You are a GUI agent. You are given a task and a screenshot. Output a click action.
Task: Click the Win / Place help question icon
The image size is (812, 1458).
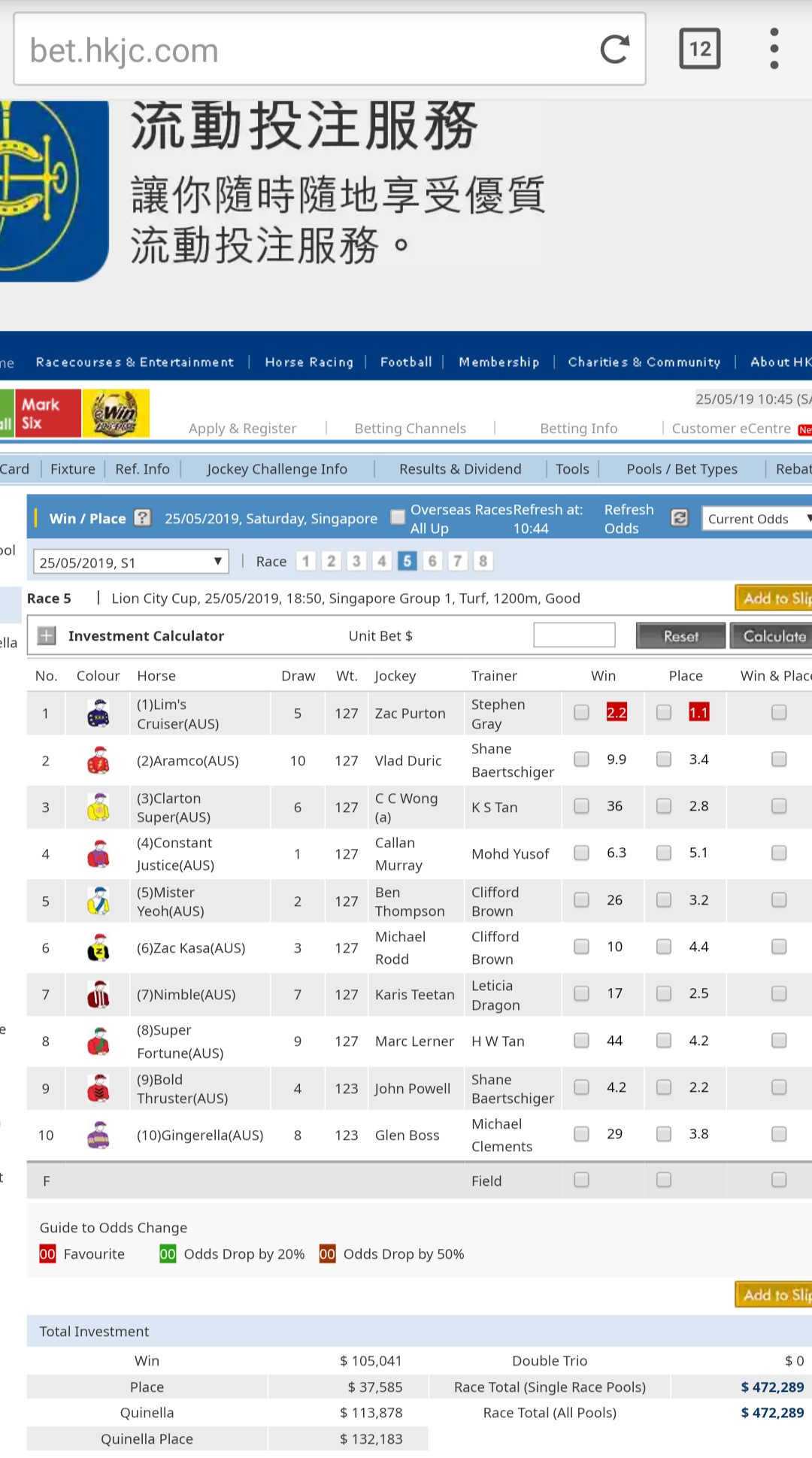tap(143, 517)
